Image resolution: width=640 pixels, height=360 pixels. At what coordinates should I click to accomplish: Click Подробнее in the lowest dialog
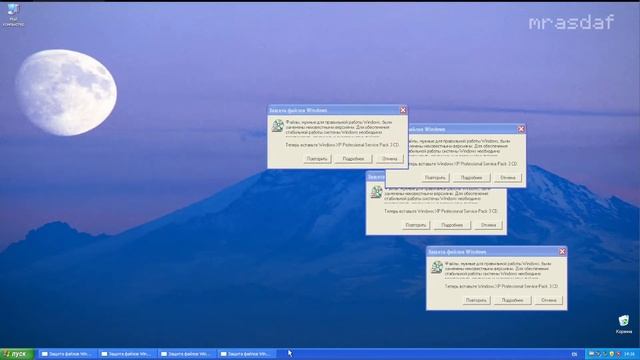click(x=513, y=300)
